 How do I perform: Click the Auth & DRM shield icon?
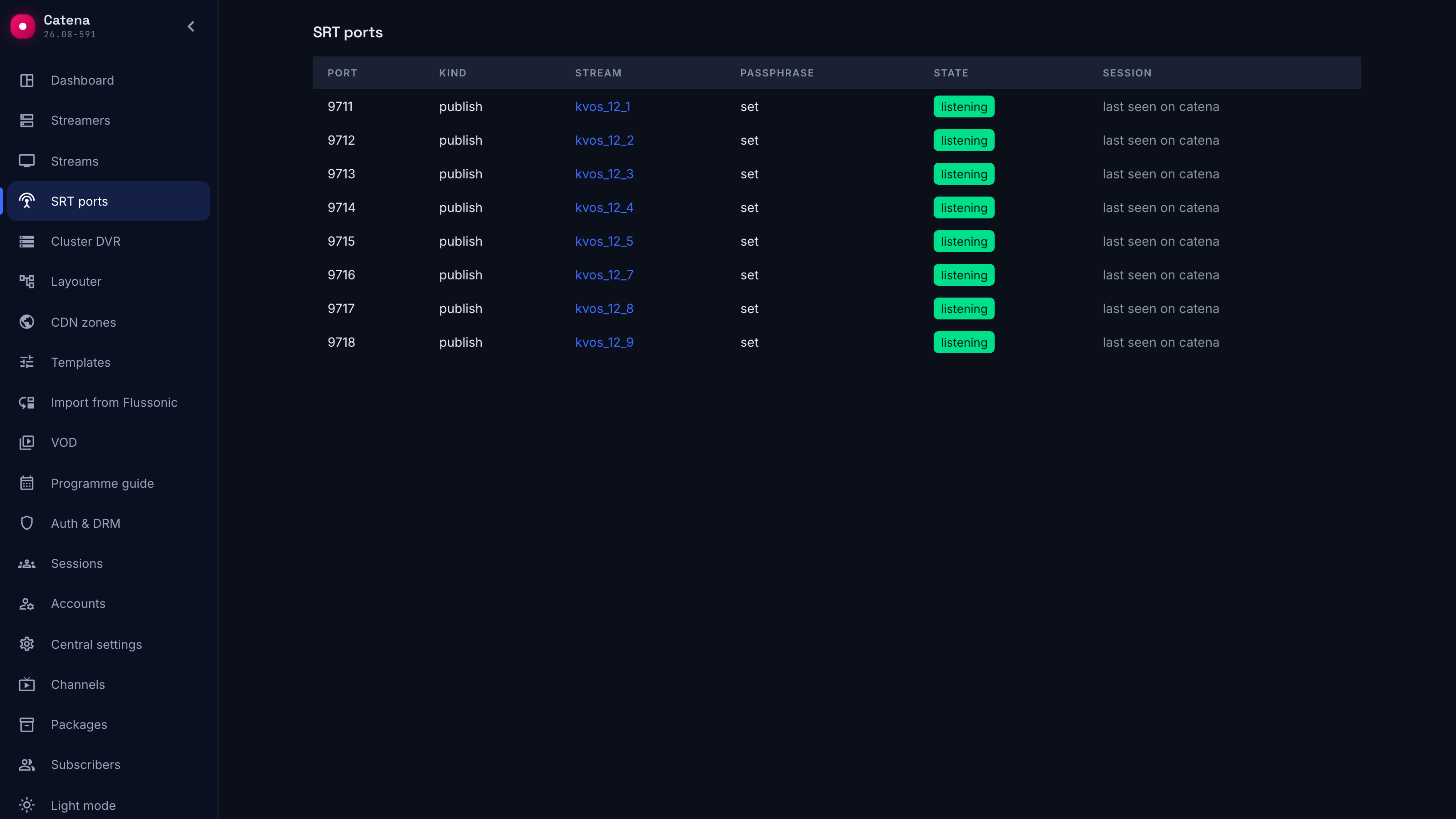tap(26, 523)
